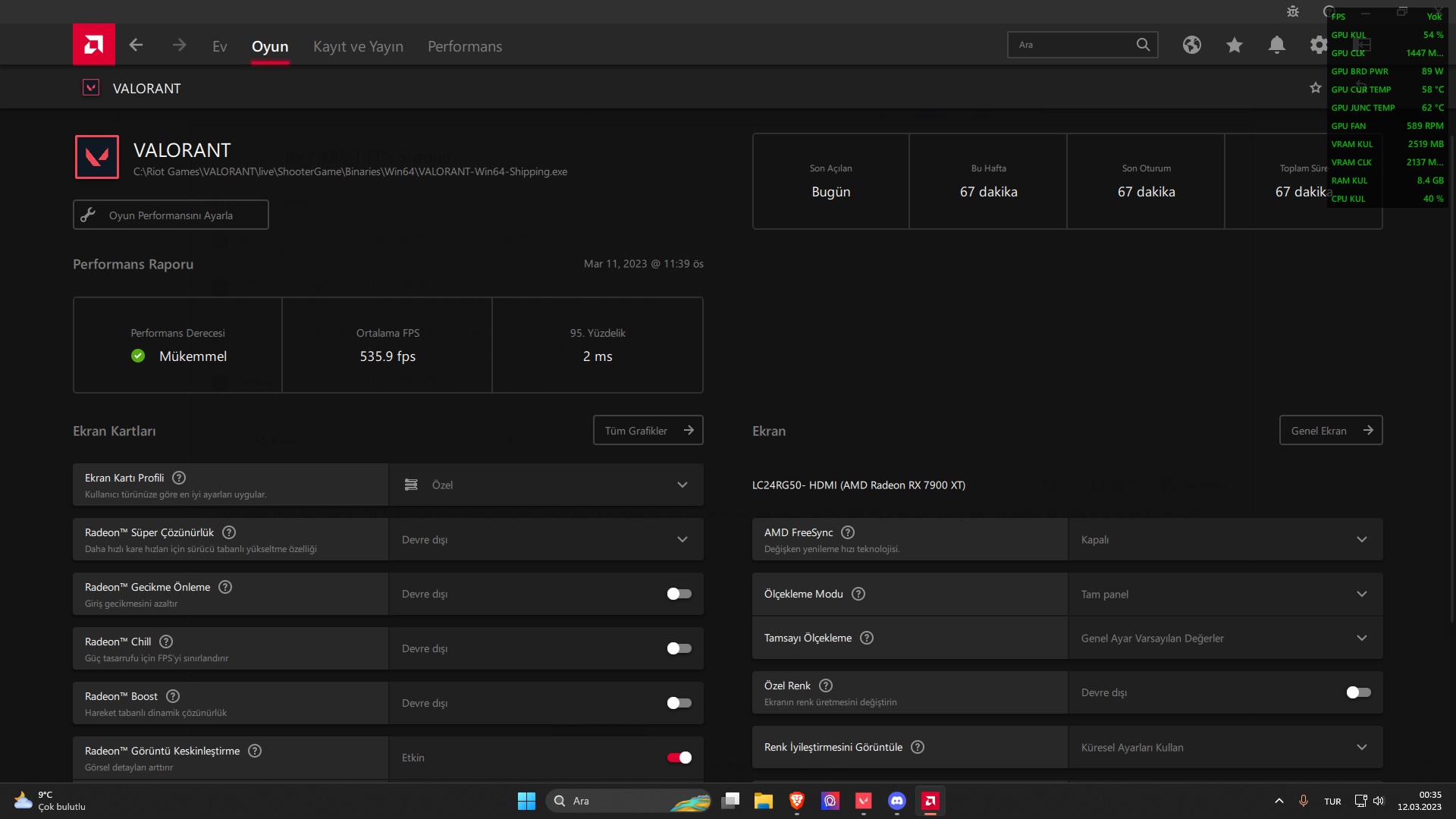
Task: Turn on the Radeon Boost switch
Action: point(679,703)
